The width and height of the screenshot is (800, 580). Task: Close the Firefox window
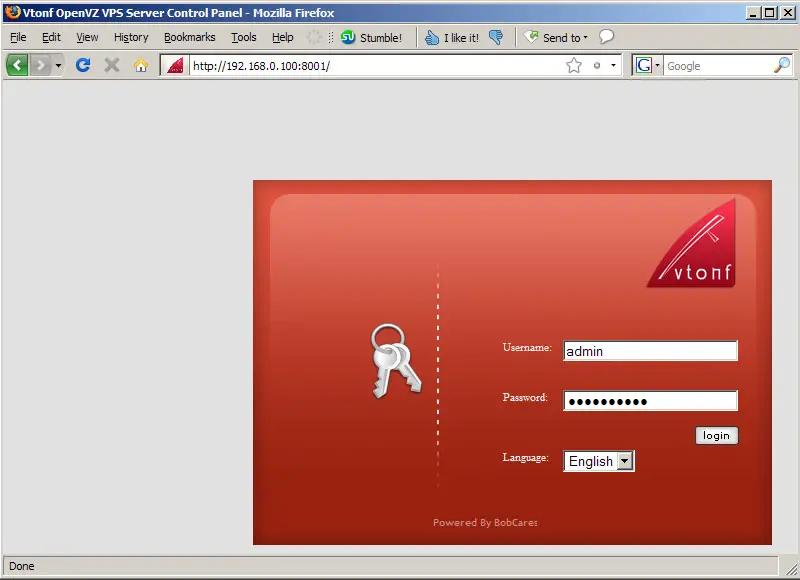[x=788, y=13]
